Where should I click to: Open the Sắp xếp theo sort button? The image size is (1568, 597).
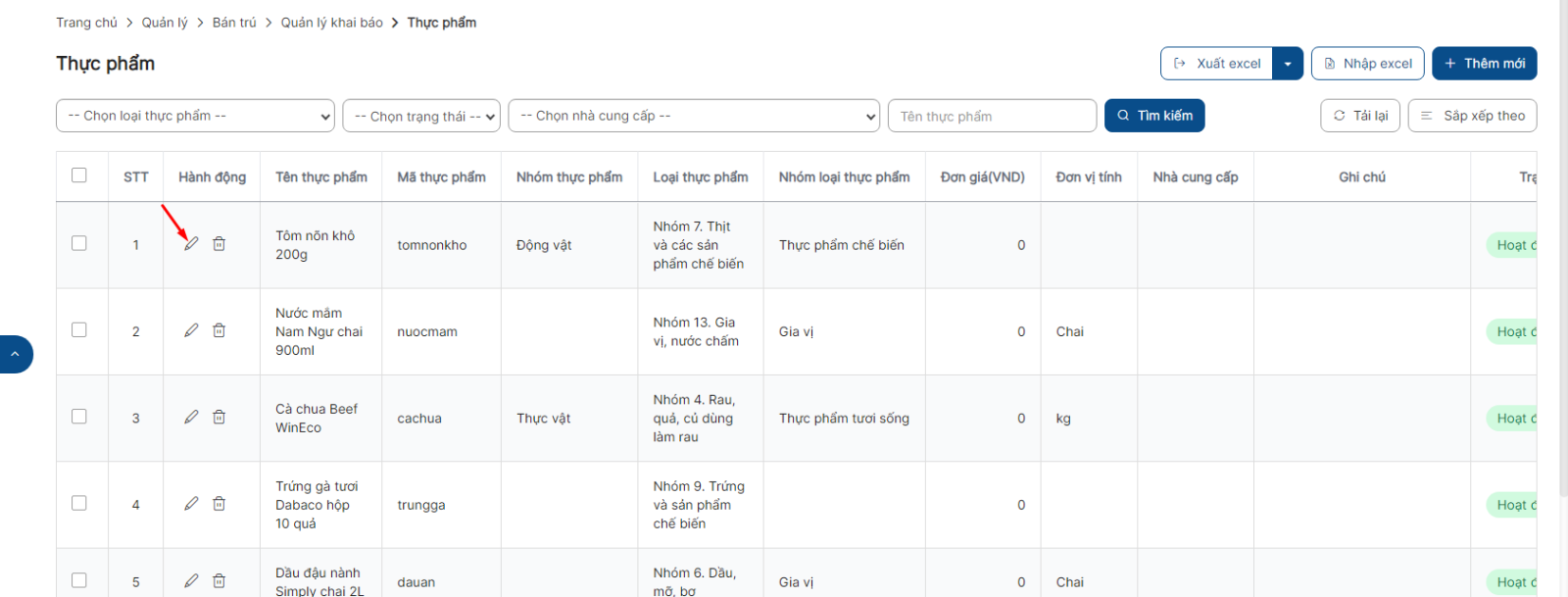coord(1472,116)
